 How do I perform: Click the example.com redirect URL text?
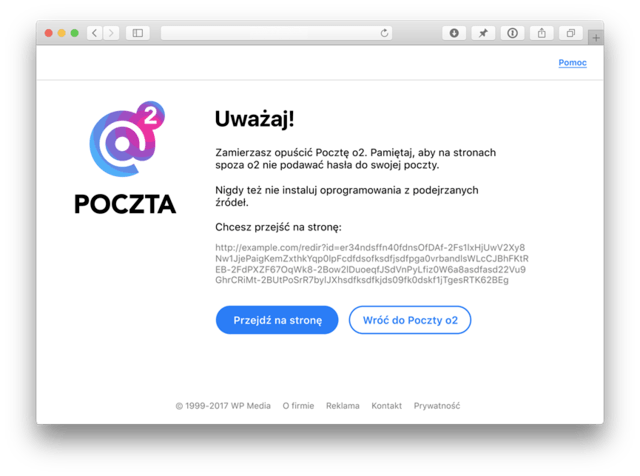[x=372, y=264]
